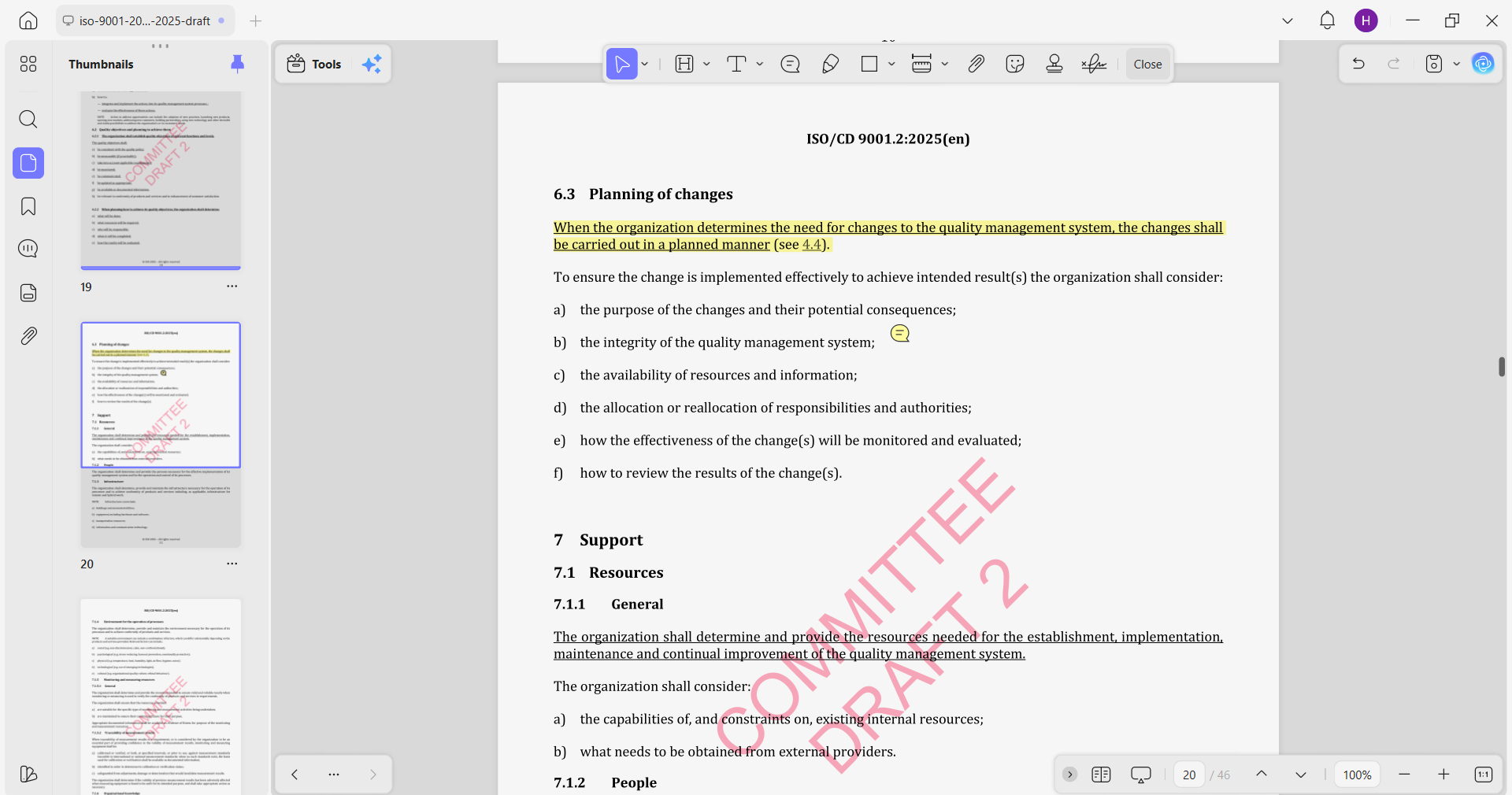Pin the Thumbnails panel
This screenshot has width=1512, height=795.
tap(237, 64)
